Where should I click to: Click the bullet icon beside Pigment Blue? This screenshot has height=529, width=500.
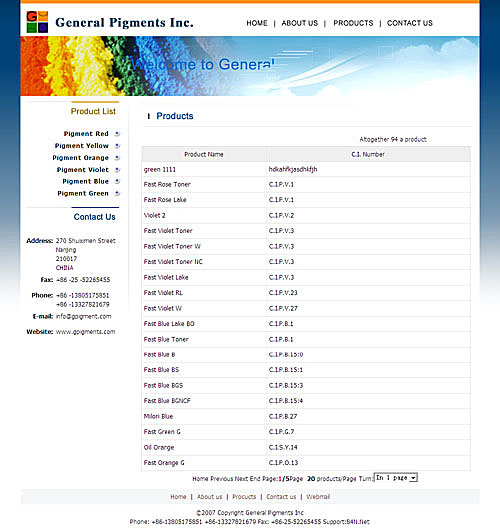point(117,182)
